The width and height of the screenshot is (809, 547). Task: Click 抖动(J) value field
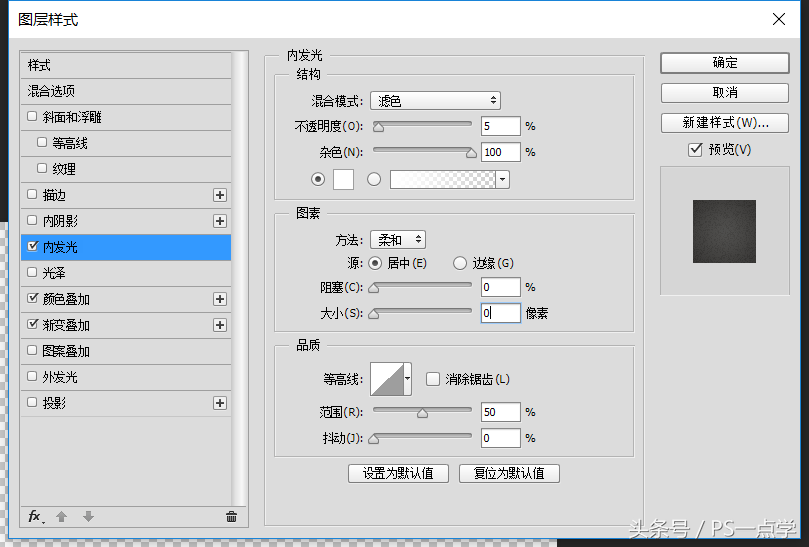500,438
